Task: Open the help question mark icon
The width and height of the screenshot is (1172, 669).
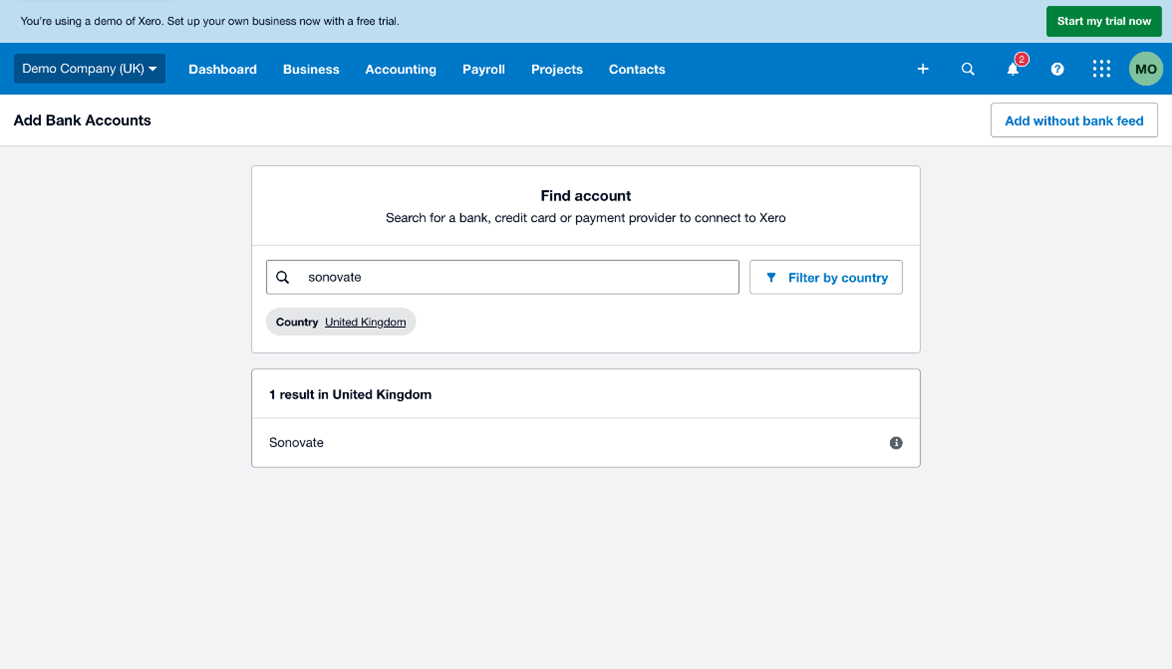Action: point(1057,69)
